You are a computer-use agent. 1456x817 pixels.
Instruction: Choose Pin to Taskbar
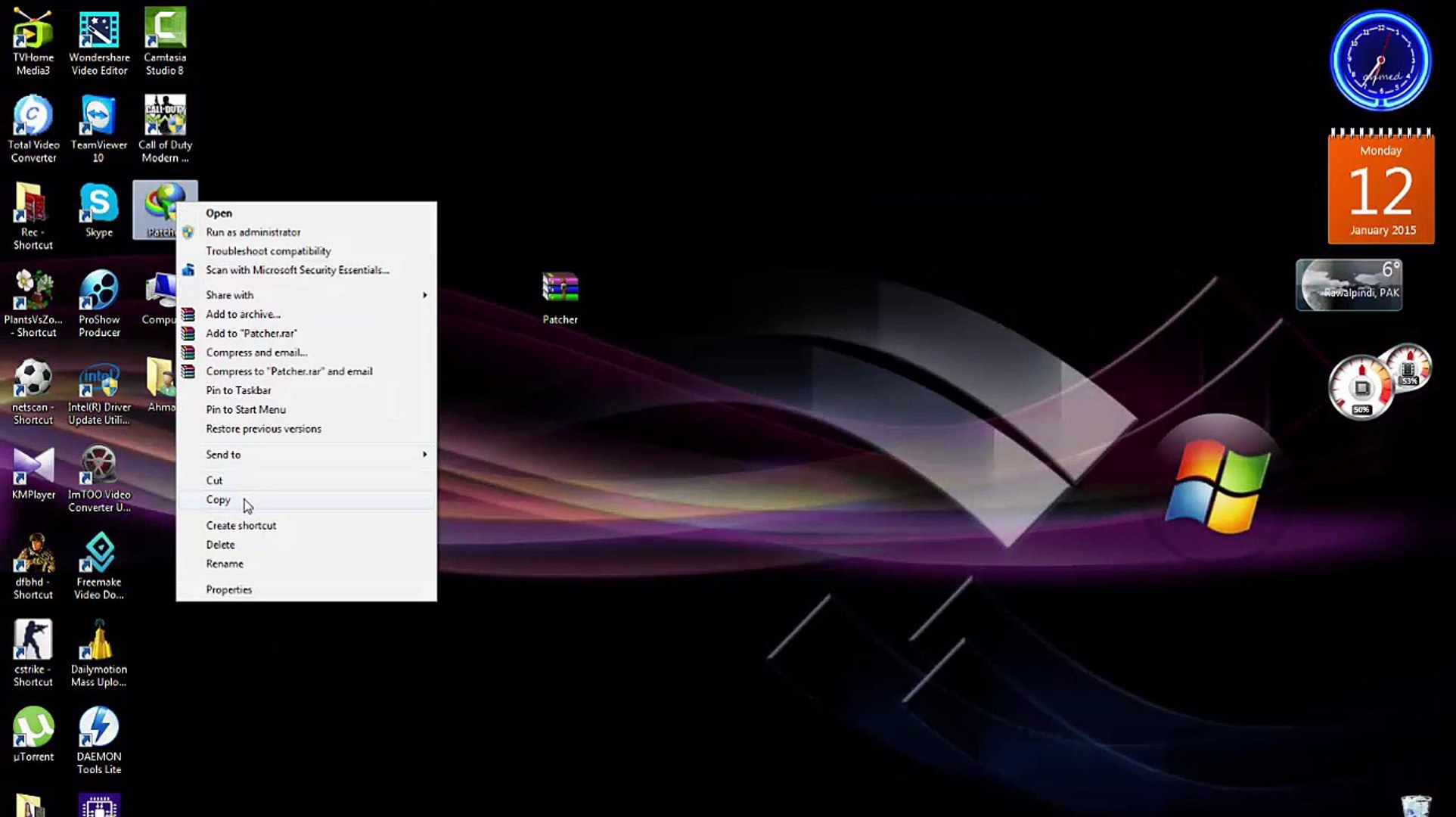tap(306, 390)
